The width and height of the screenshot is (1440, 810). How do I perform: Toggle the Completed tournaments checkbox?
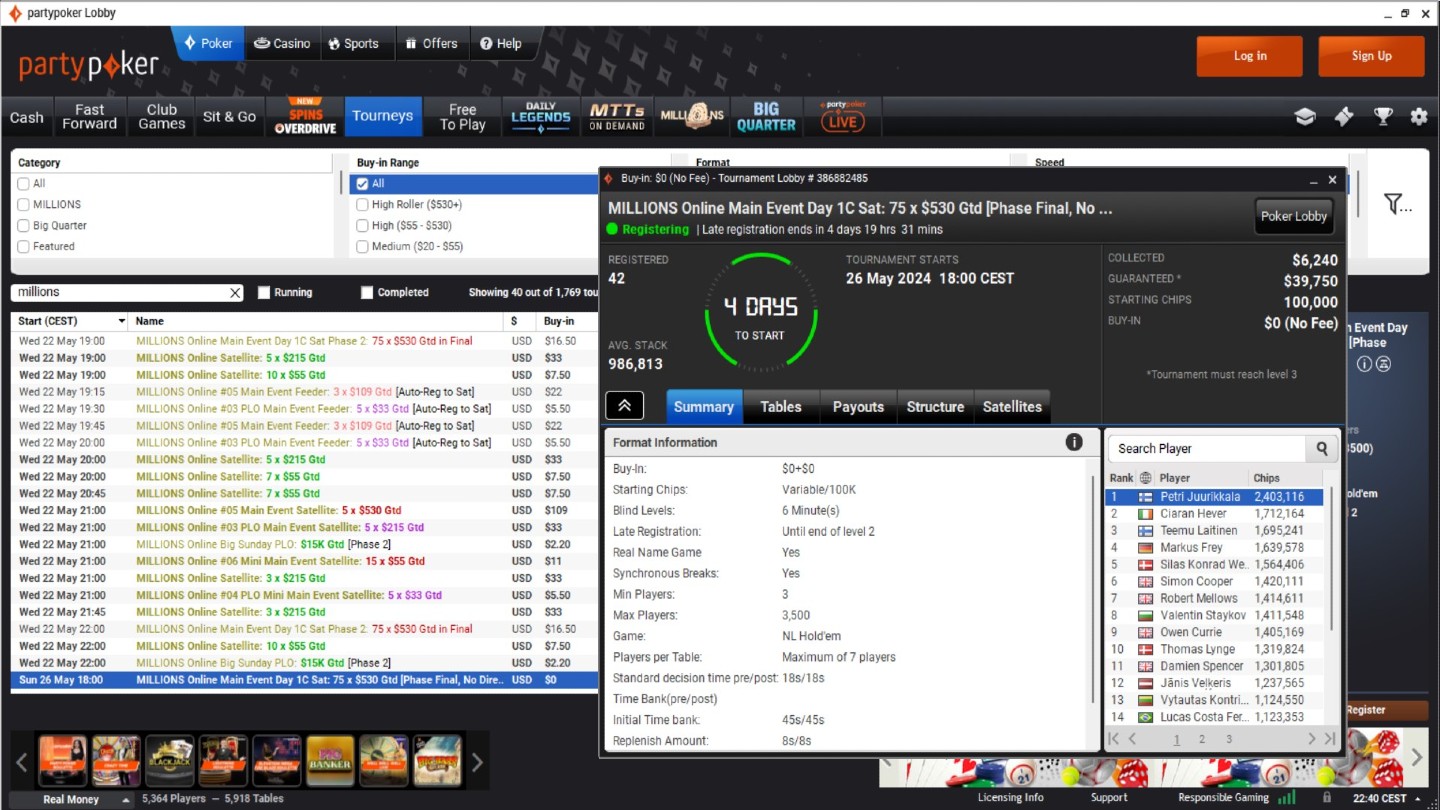[367, 293]
